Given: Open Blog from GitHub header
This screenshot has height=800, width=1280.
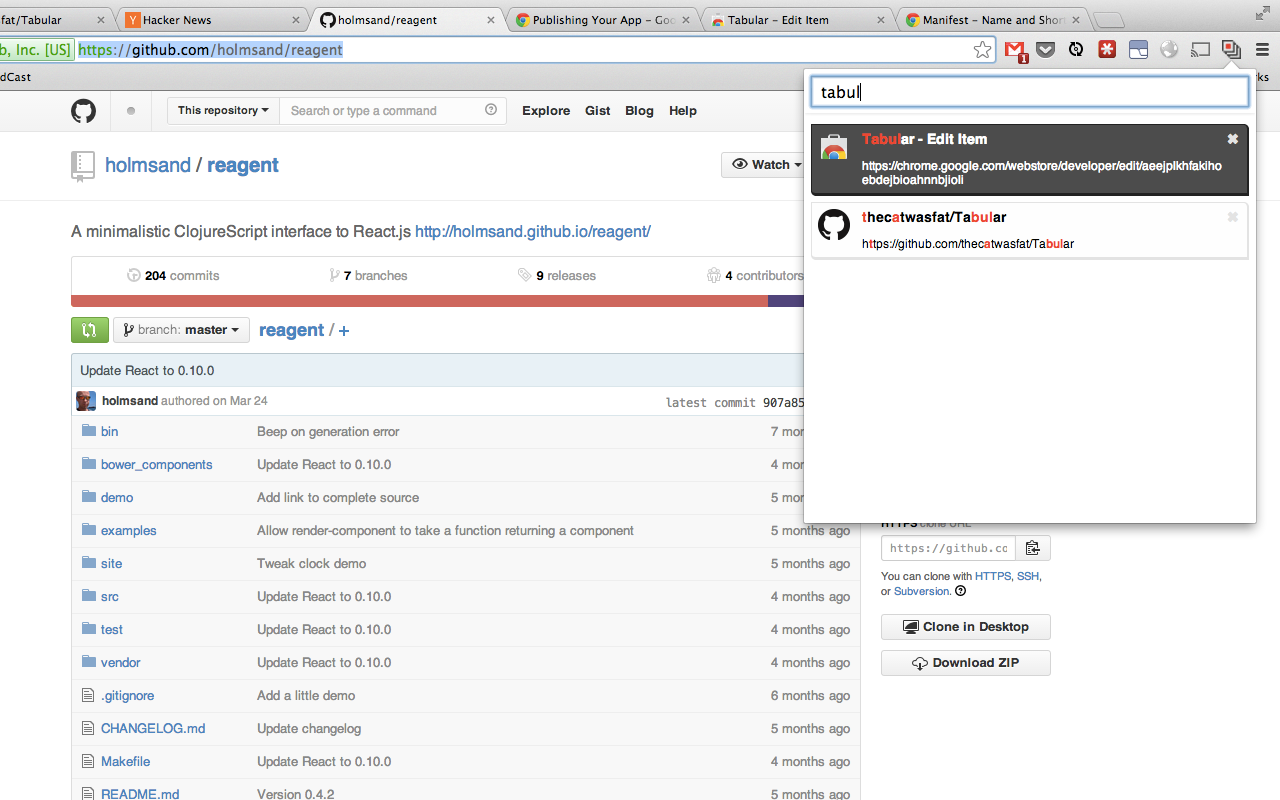Looking at the screenshot, I should click(x=639, y=111).
